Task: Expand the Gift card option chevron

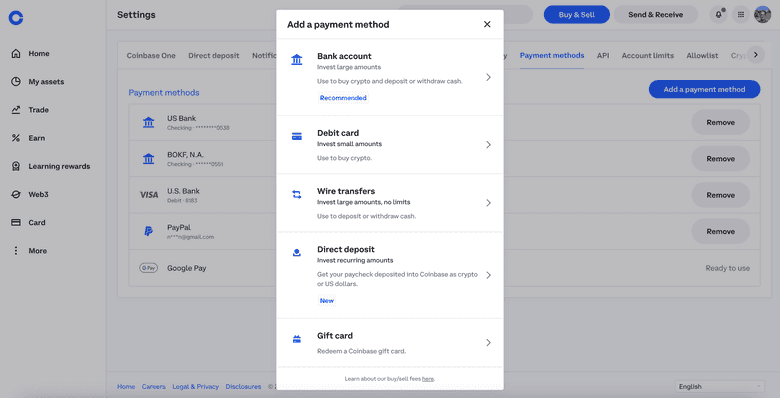Action: tap(488, 342)
